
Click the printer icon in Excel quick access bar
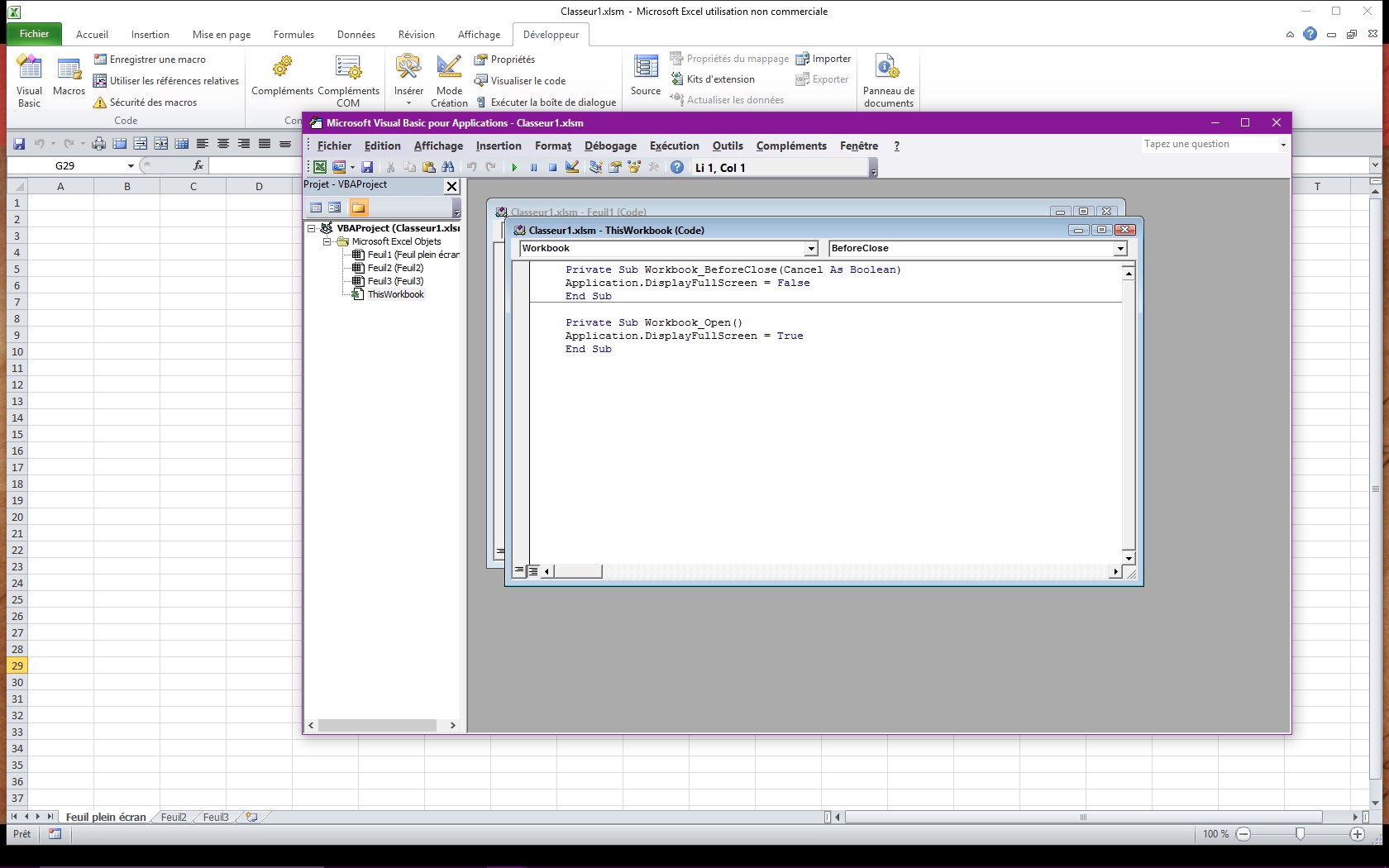(99, 144)
